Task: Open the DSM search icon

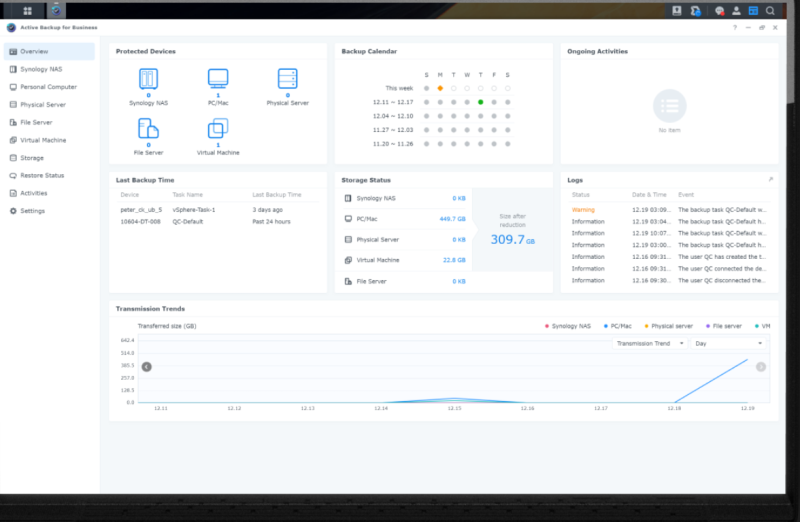Action: click(x=770, y=11)
